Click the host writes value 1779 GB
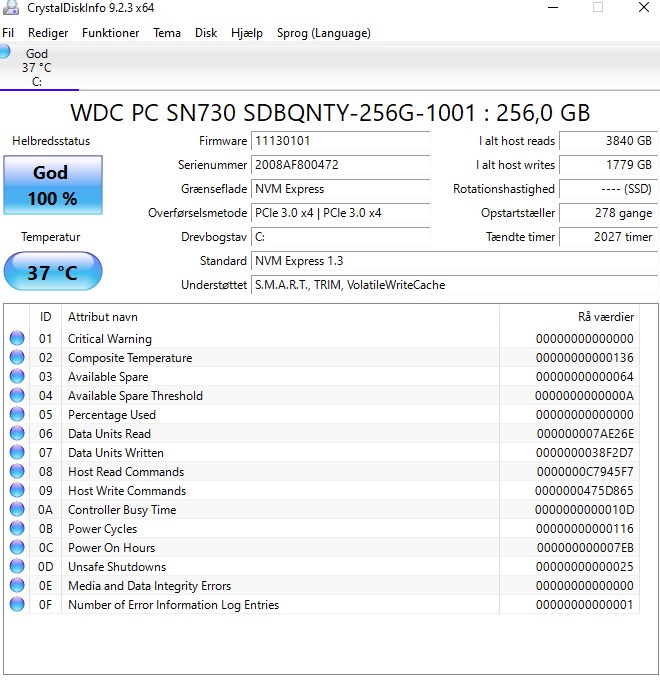 pos(609,165)
